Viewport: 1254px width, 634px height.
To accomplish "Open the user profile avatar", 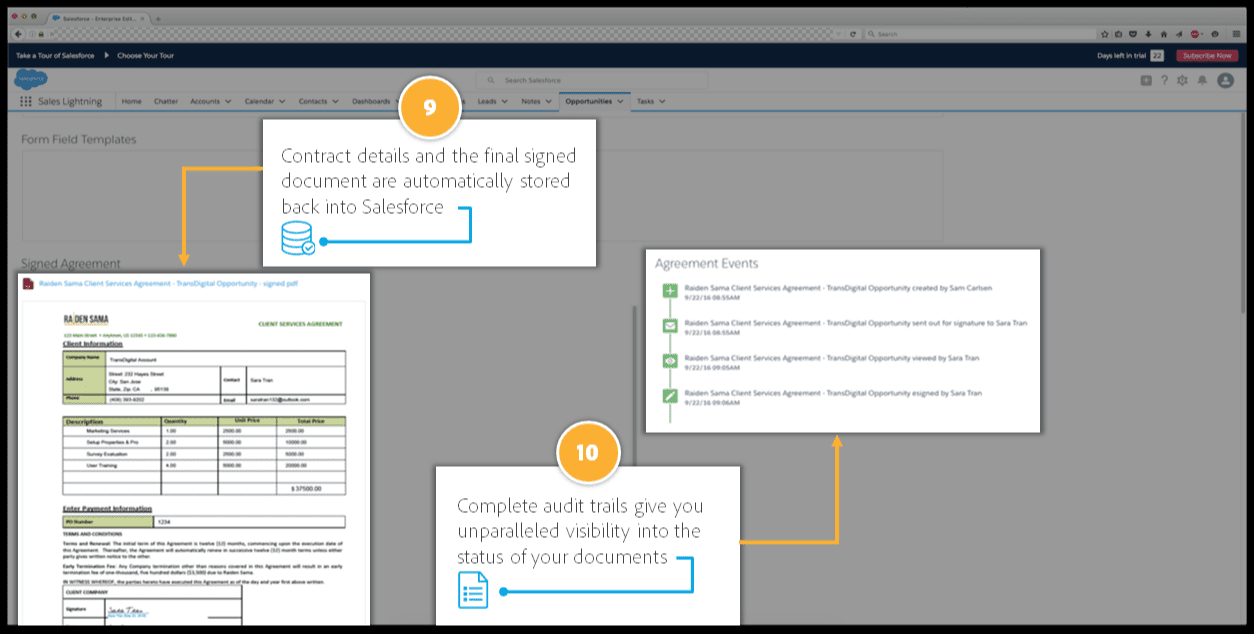I will (1225, 80).
